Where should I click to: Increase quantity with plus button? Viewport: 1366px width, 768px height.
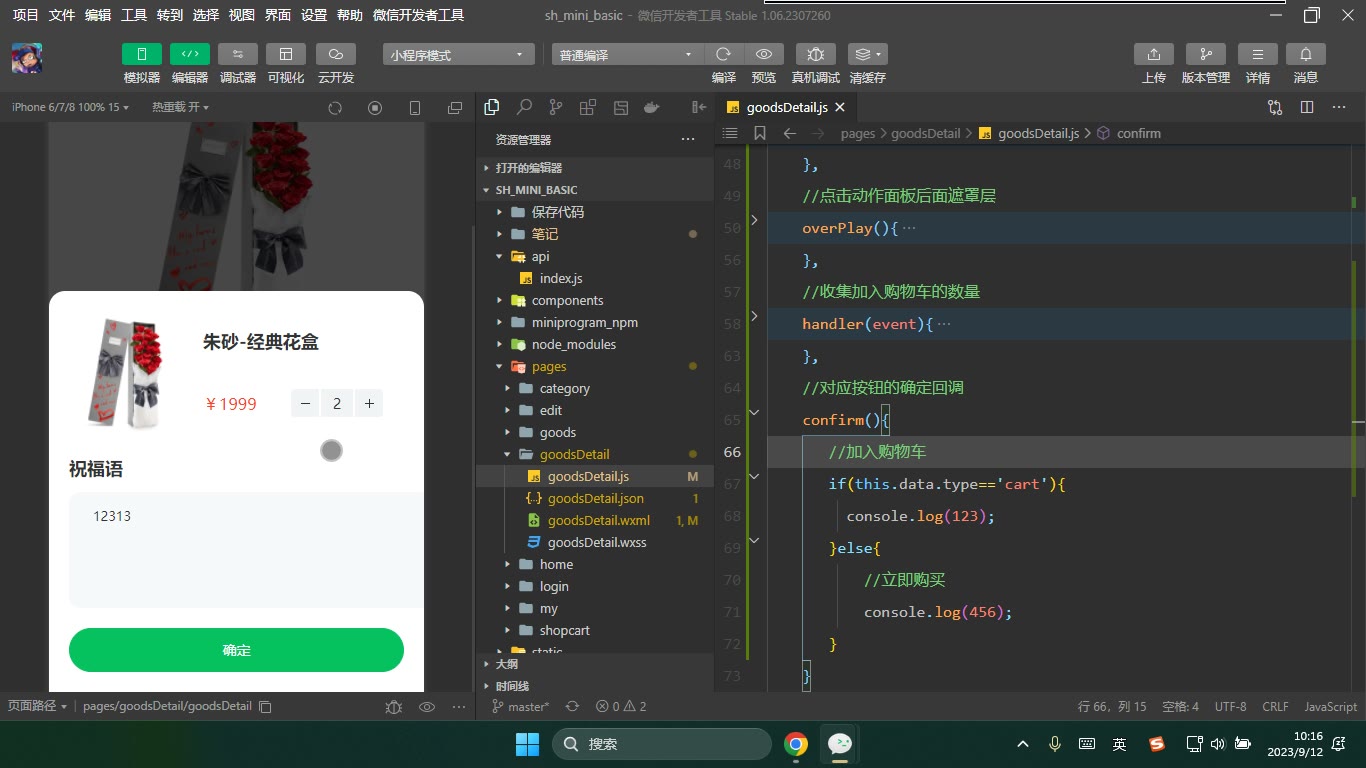pos(369,404)
